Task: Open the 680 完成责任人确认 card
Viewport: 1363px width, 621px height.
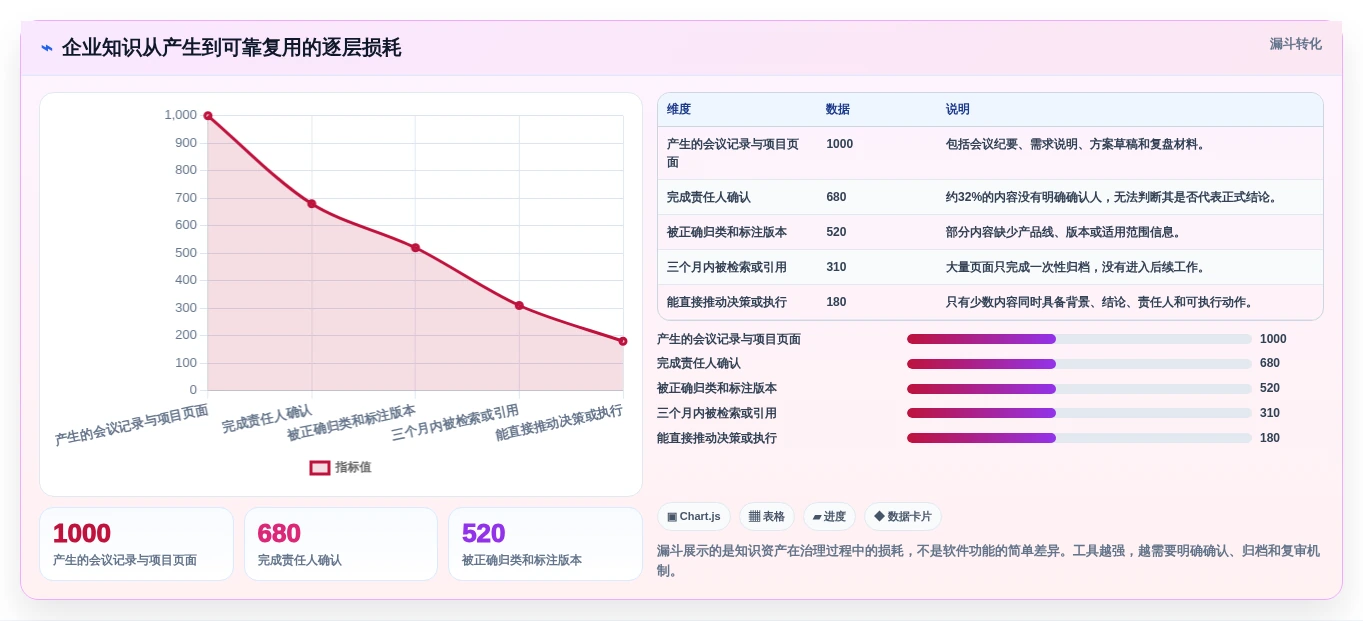Action: click(341, 544)
